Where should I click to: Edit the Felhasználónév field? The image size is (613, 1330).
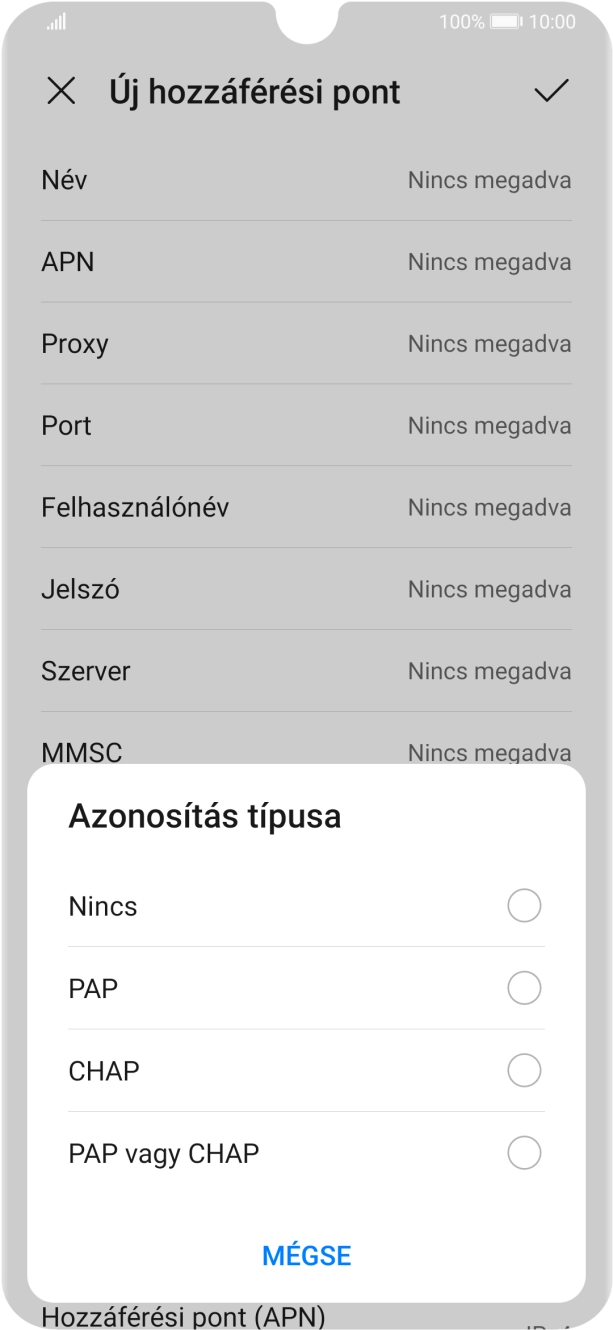[x=306, y=507]
